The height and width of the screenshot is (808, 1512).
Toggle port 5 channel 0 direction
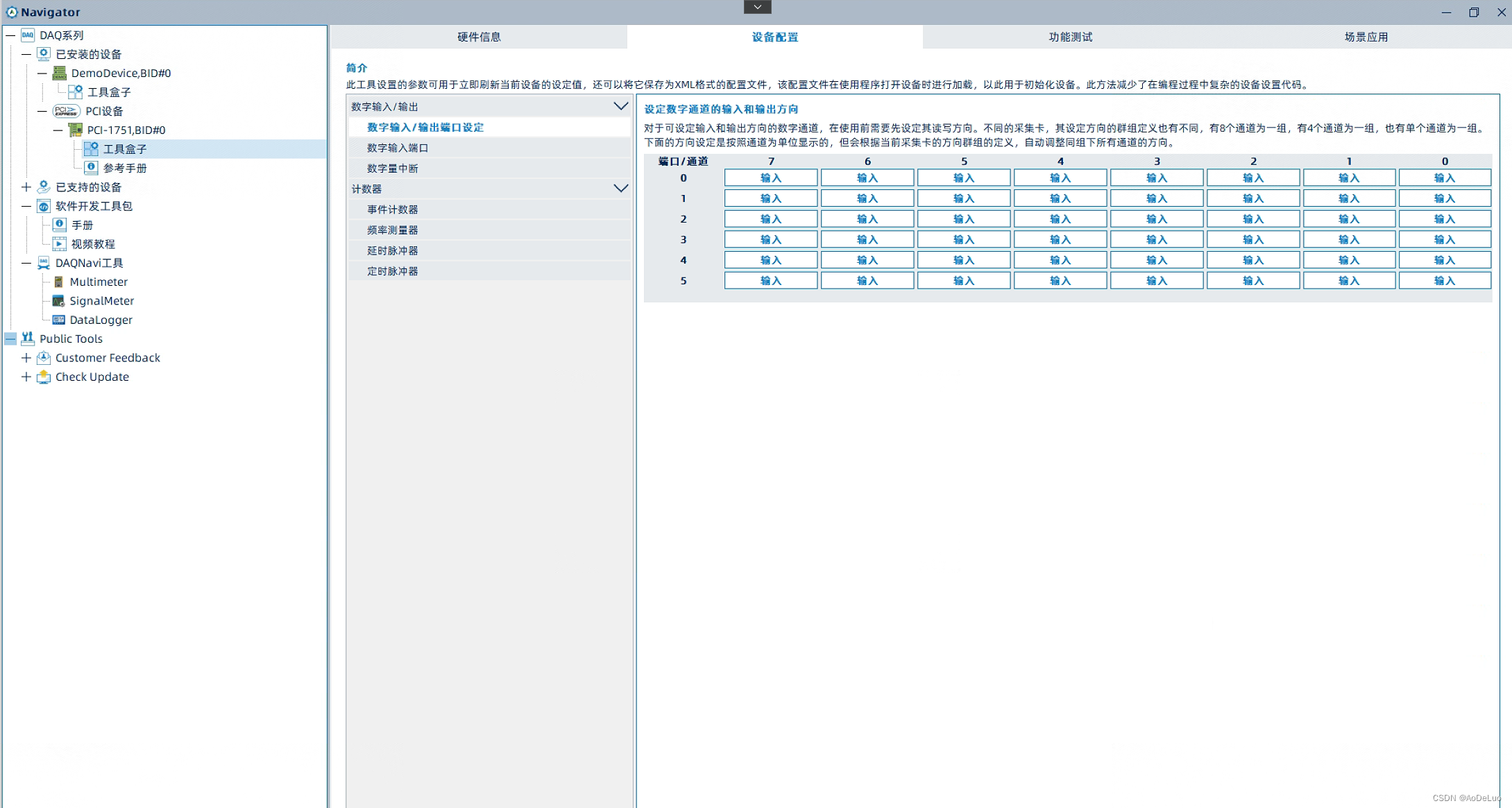coord(1445,281)
